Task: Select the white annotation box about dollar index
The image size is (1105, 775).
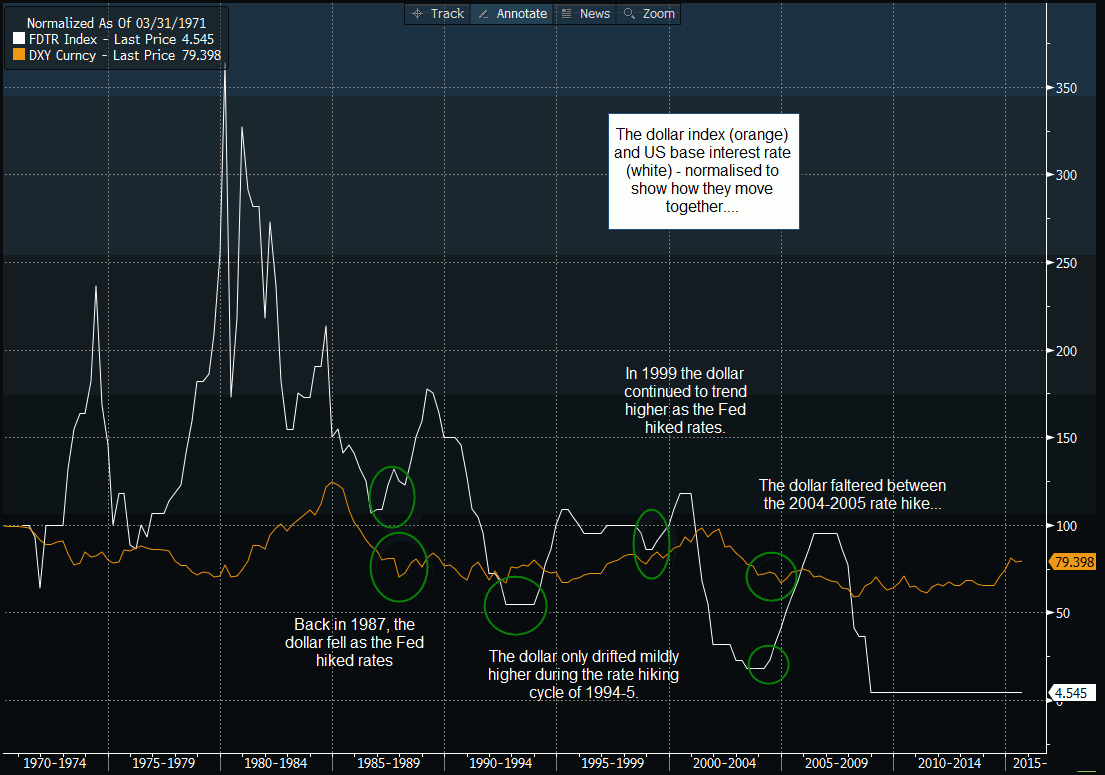Action: pyautogui.click(x=704, y=172)
